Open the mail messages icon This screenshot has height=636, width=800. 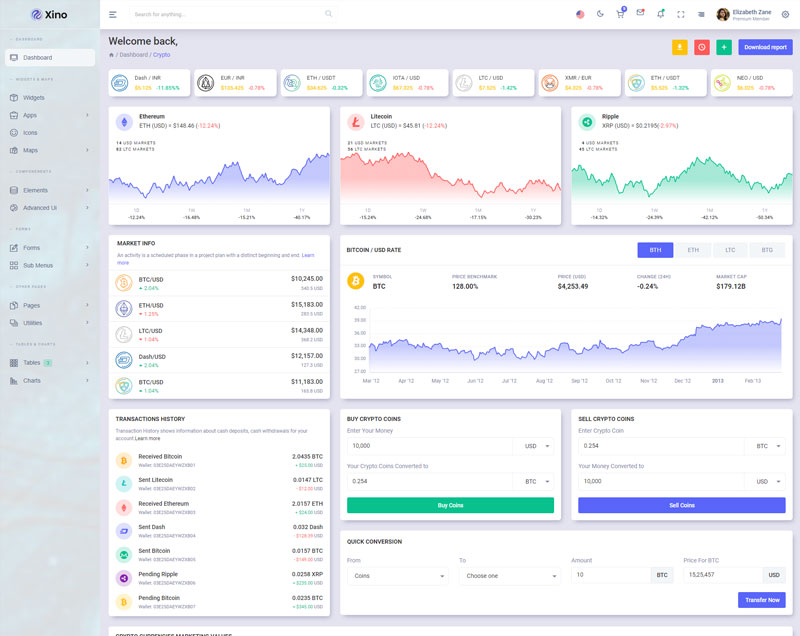640,14
